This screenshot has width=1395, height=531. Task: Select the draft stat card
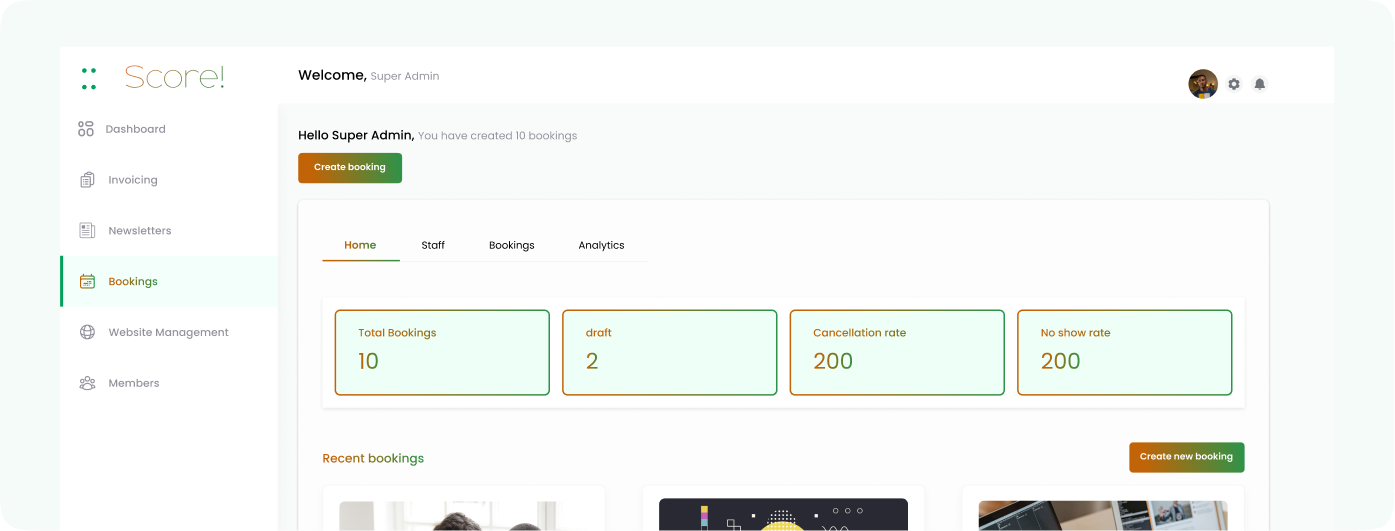(670, 352)
